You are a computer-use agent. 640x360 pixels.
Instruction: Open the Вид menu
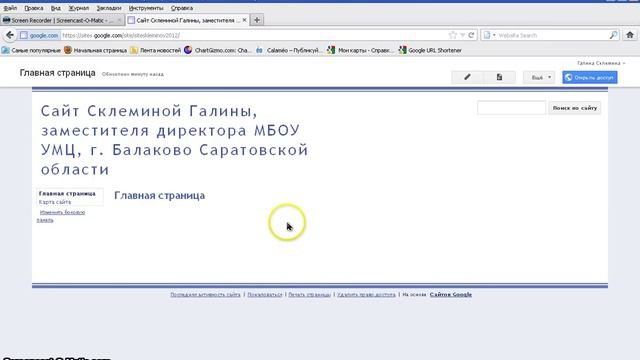click(x=56, y=8)
